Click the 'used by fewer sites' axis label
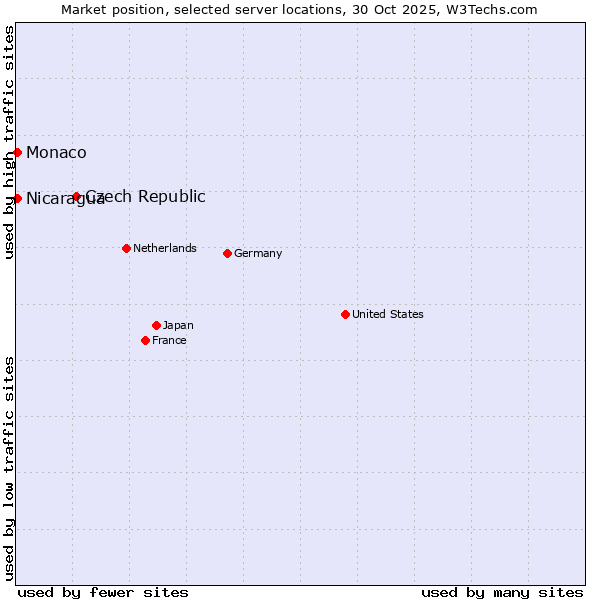The height and width of the screenshot is (600, 600). [x=103, y=592]
